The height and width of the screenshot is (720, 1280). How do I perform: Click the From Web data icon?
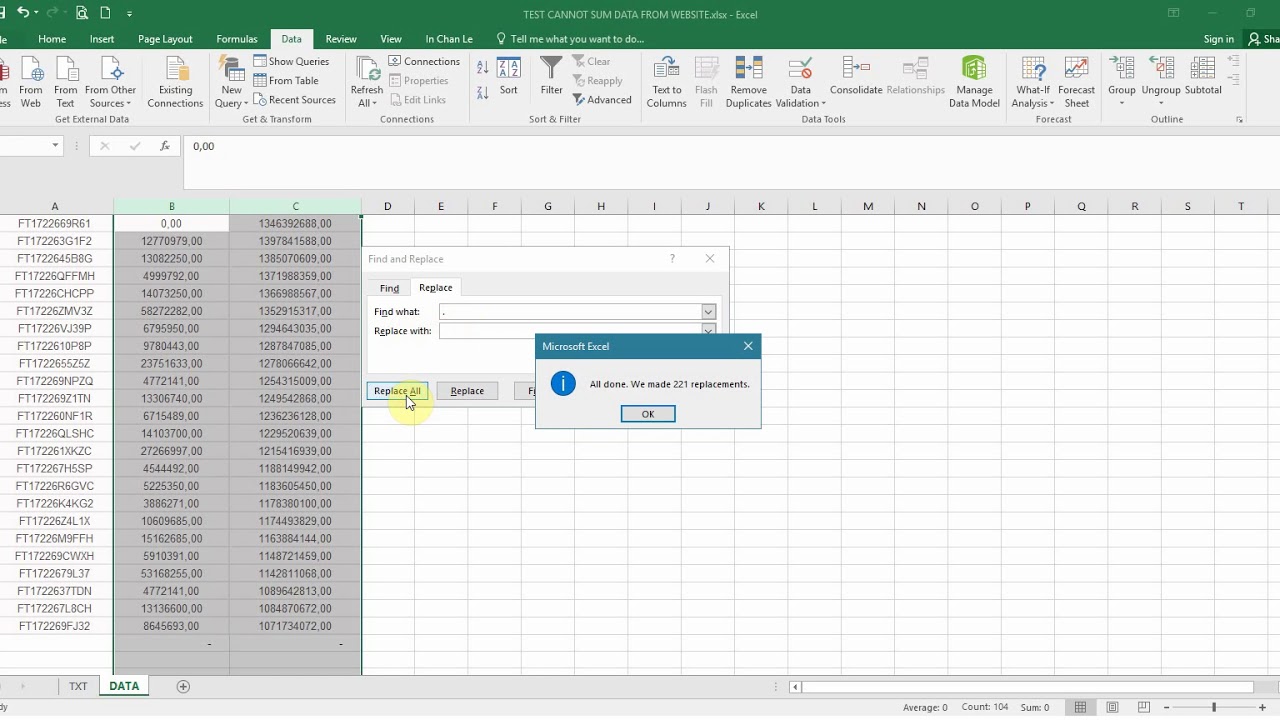[30, 82]
